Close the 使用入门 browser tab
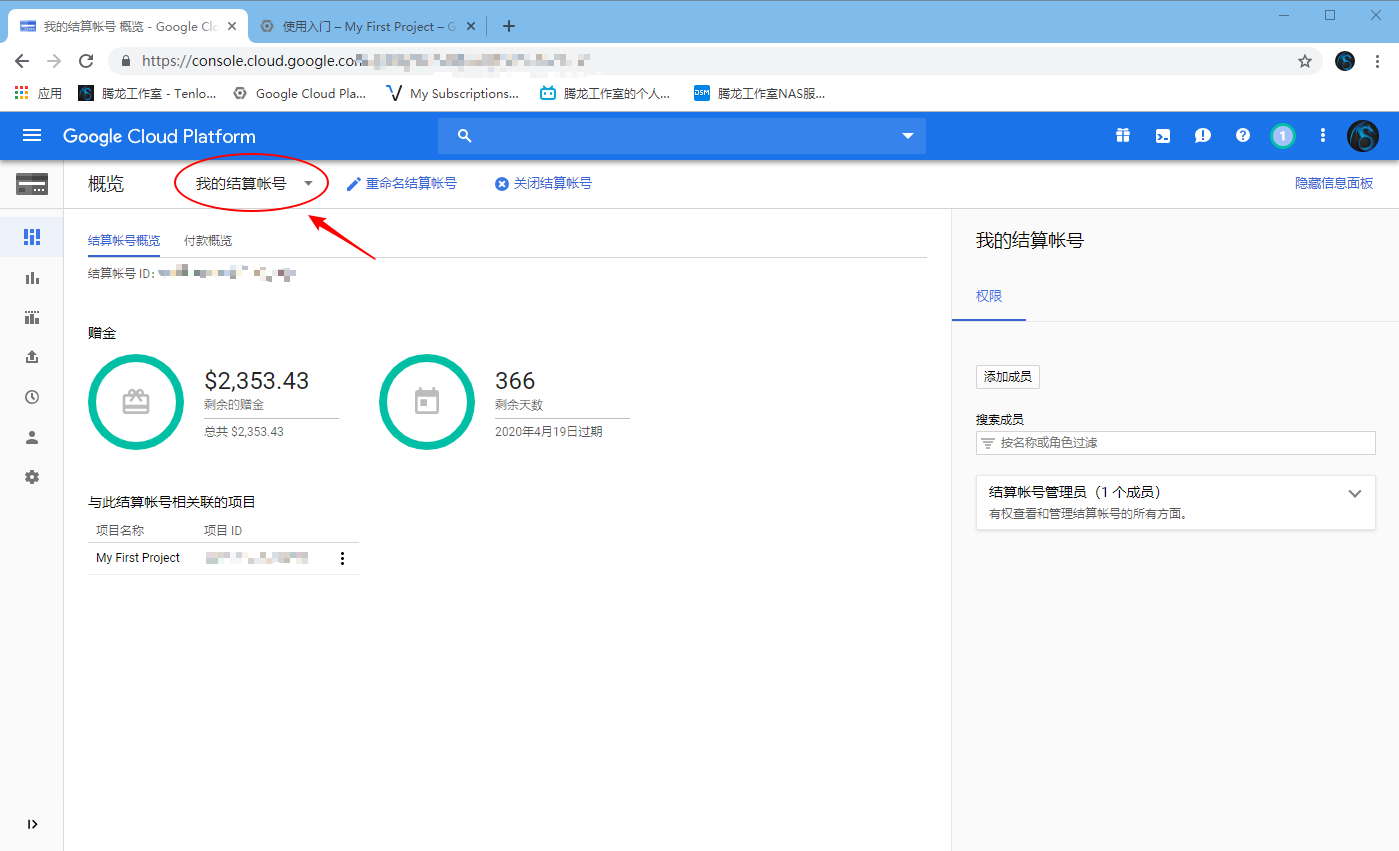Image resolution: width=1399 pixels, height=851 pixels. point(471,27)
